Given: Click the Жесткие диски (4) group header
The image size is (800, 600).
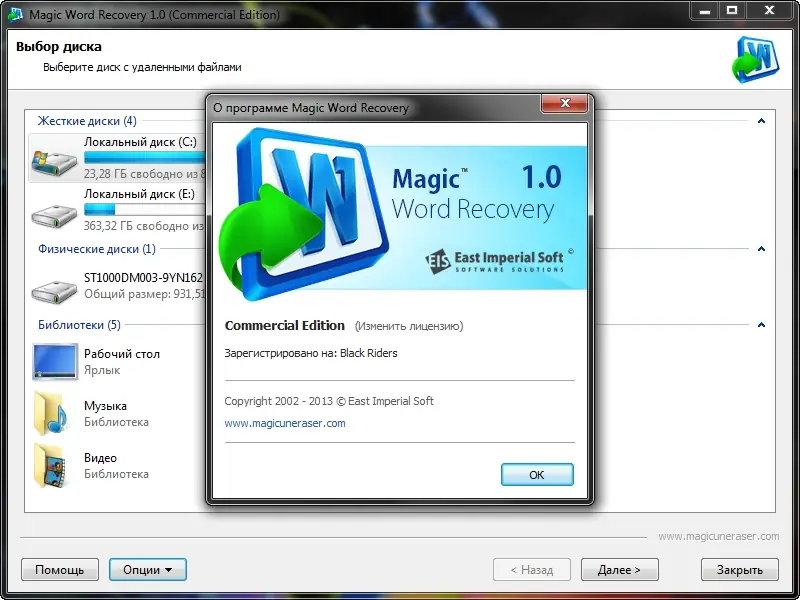Looking at the screenshot, I should (x=87, y=121).
